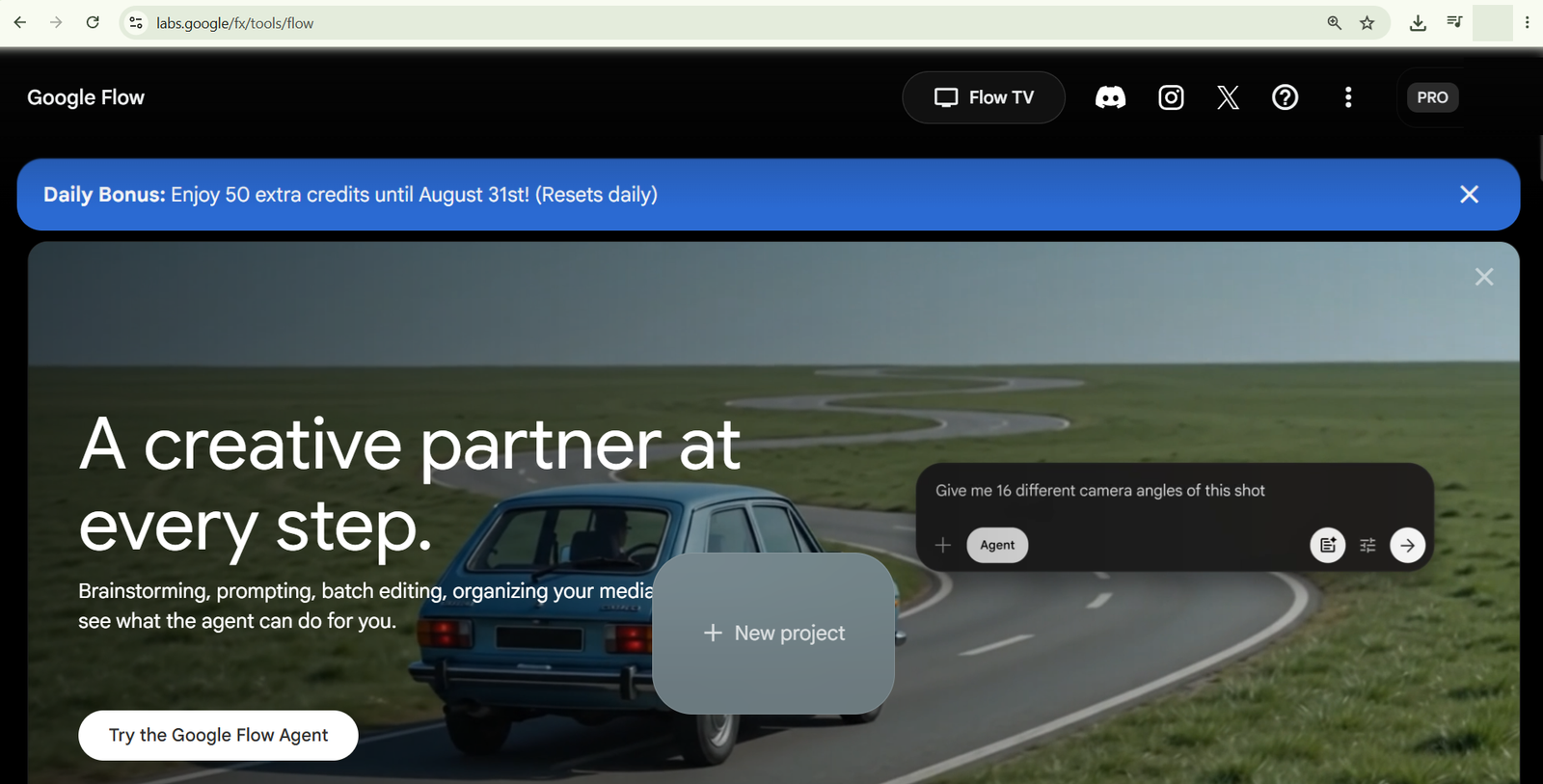Click the Google Flow logo
The image size is (1543, 784).
coord(86,97)
